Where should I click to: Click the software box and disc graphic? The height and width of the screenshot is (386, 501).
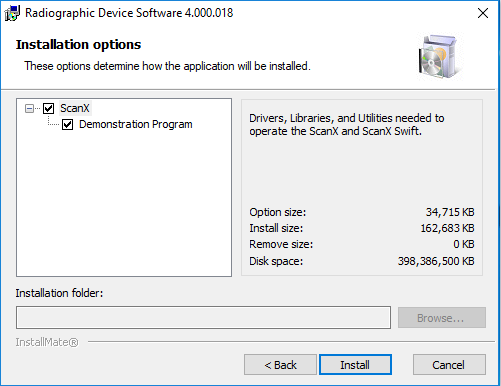(x=440, y=56)
